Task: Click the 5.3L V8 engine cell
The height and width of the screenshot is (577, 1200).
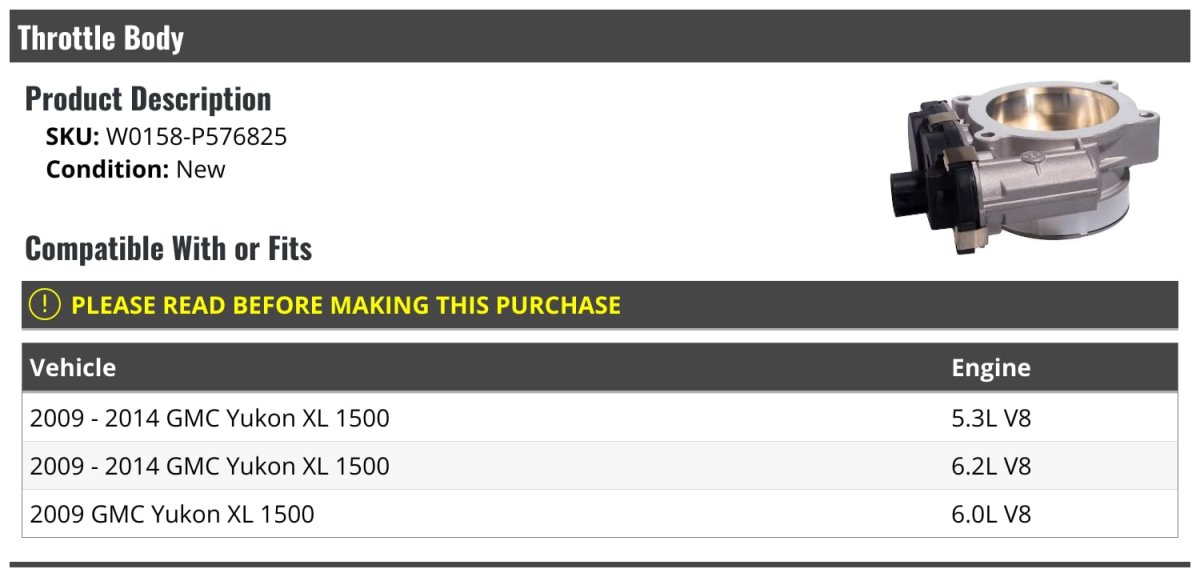Action: pyautogui.click(x=991, y=418)
